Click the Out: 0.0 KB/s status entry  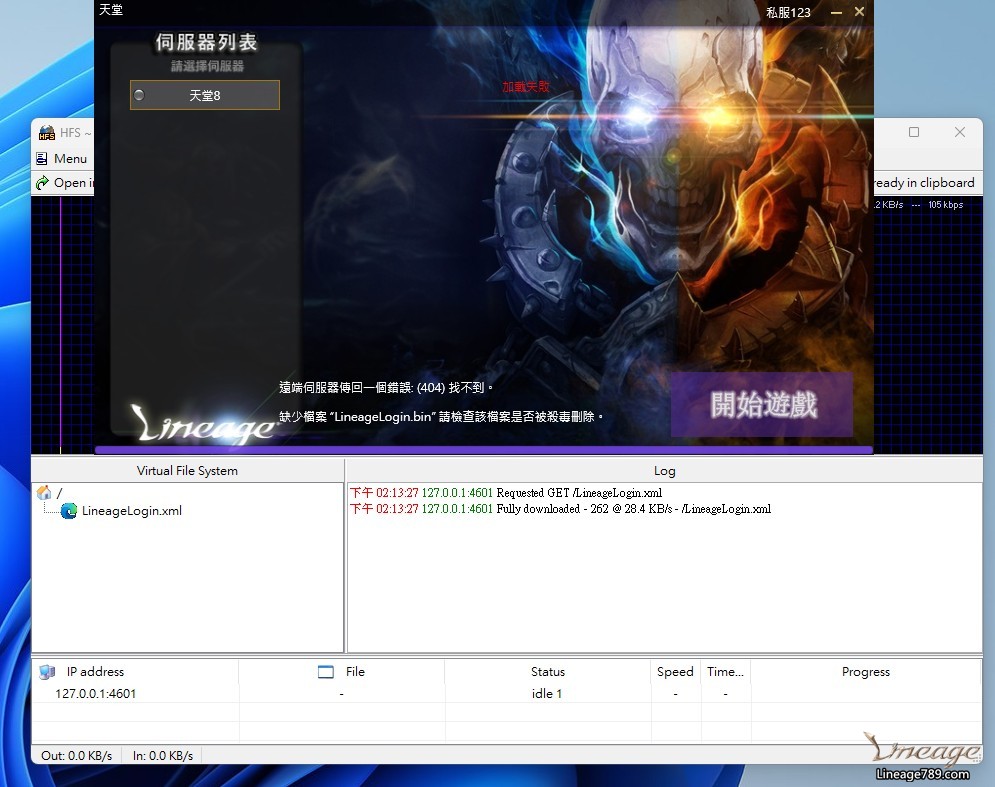tap(76, 755)
